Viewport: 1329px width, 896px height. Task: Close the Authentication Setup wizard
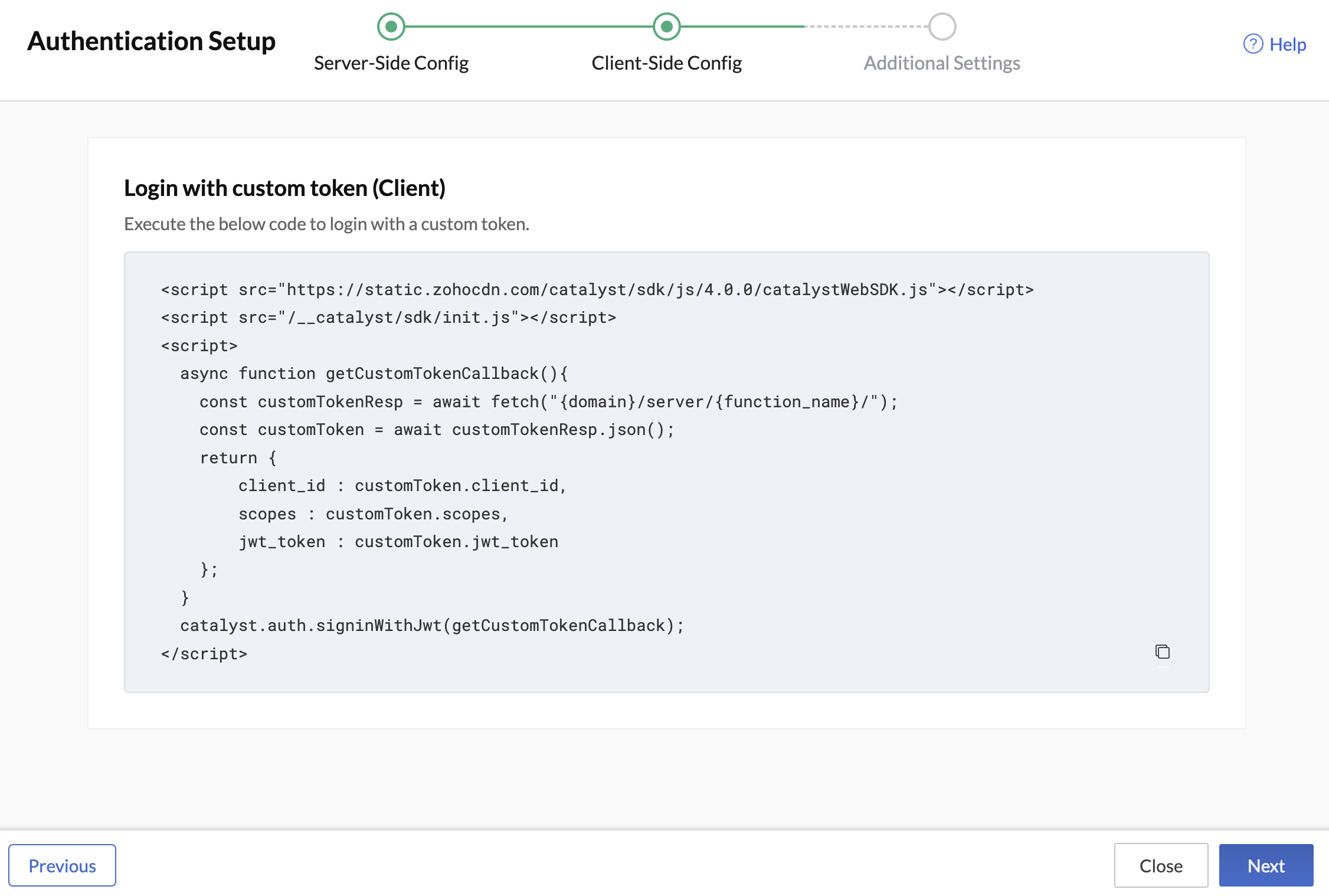[1160, 865]
